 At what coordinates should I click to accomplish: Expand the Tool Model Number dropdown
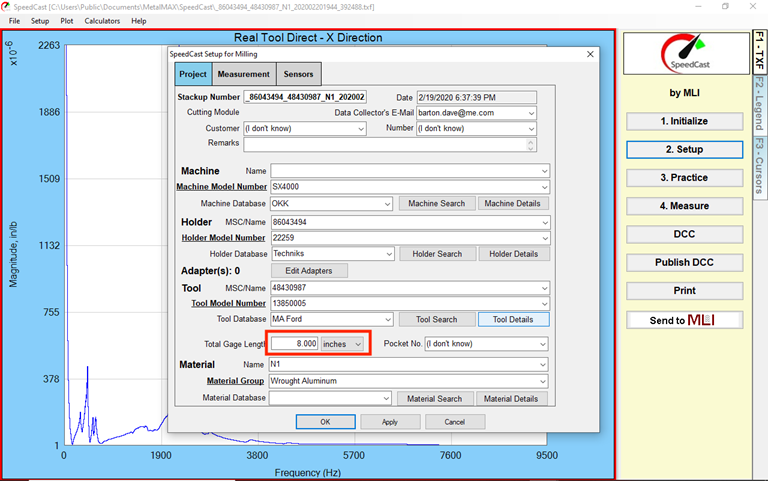[544, 304]
